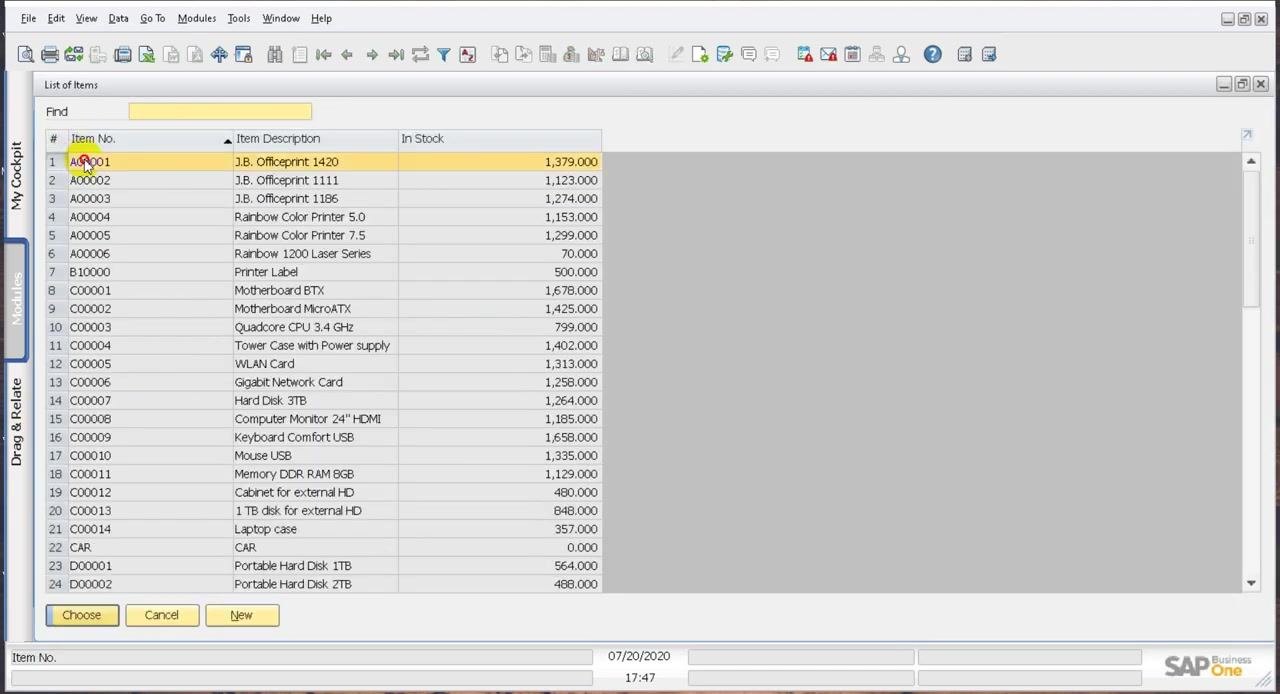1280x694 pixels.
Task: Select Portable Hard Disk 2TB row
Action: click(x=323, y=584)
